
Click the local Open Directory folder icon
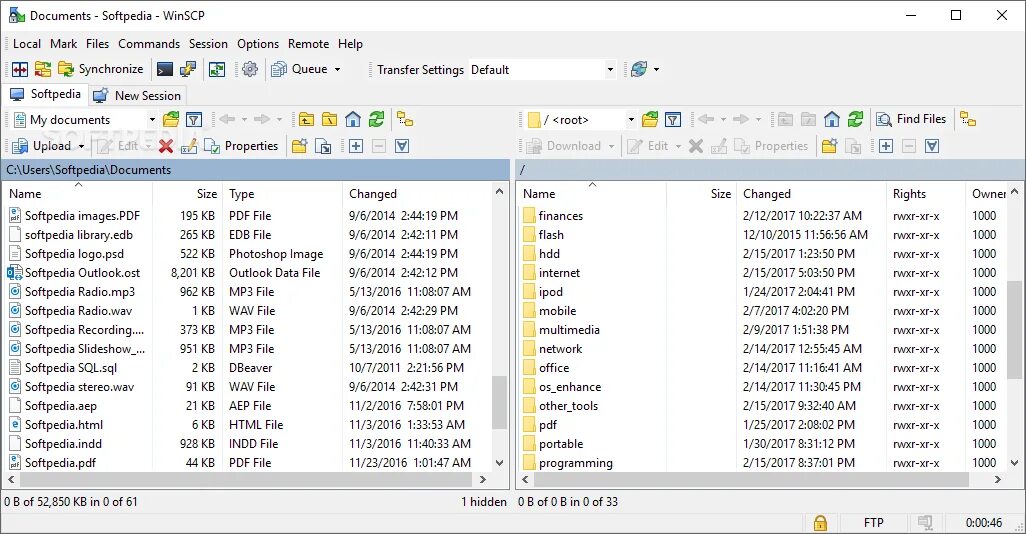[x=171, y=120]
